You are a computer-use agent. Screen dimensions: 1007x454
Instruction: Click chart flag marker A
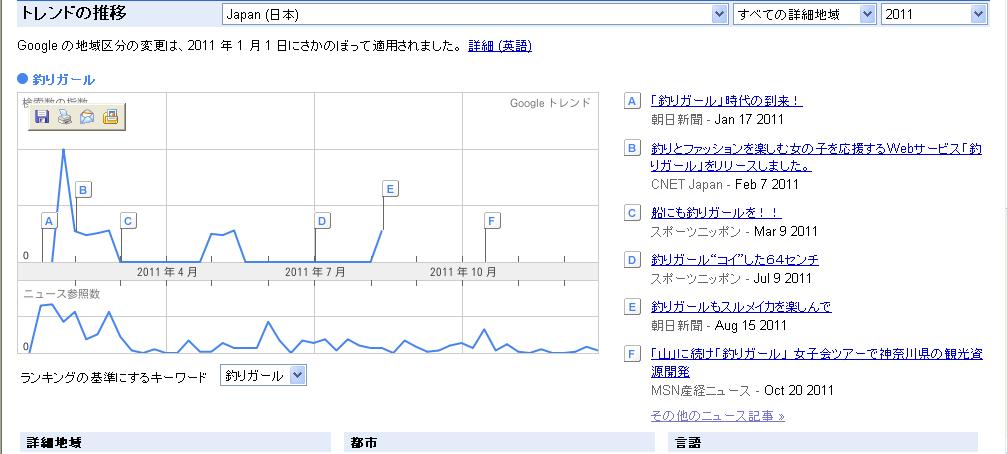49,221
